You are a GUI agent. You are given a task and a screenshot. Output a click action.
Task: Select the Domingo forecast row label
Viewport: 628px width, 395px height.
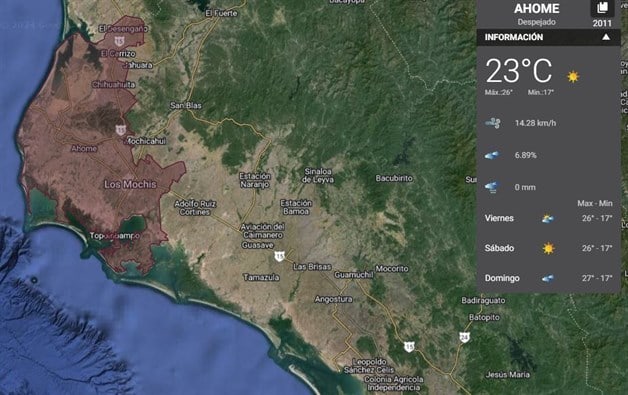tap(502, 278)
